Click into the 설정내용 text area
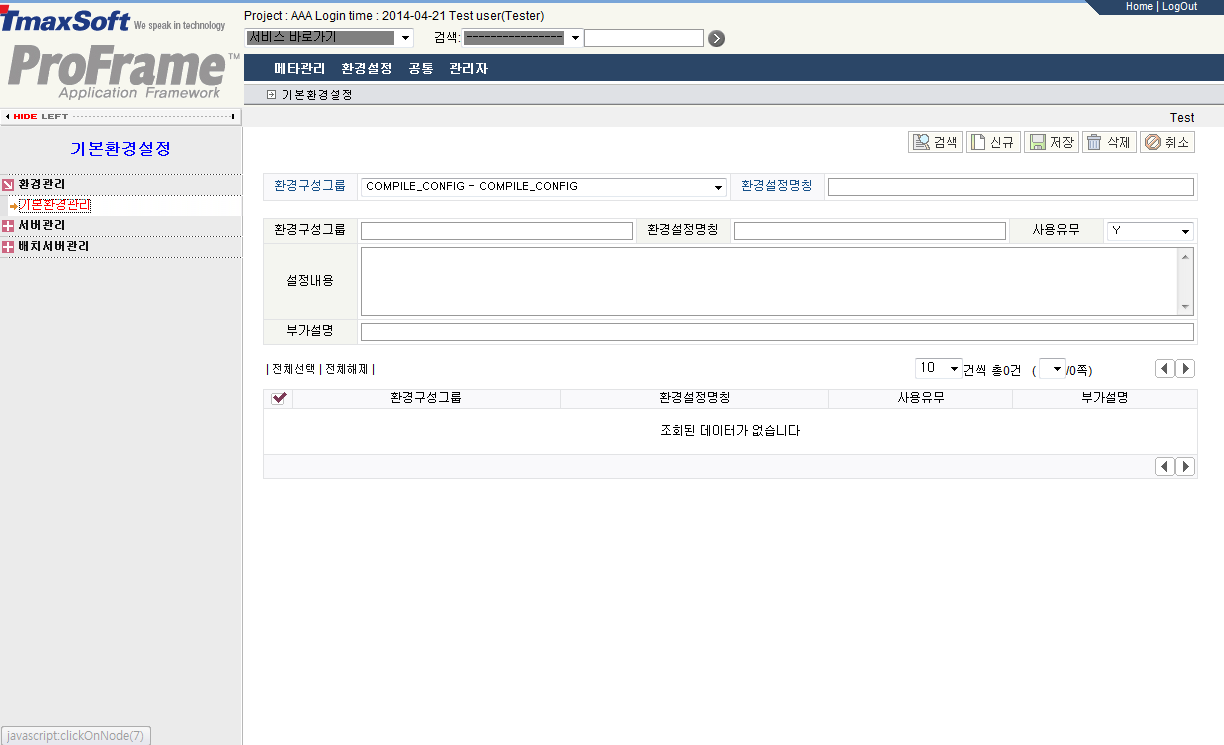 point(770,281)
